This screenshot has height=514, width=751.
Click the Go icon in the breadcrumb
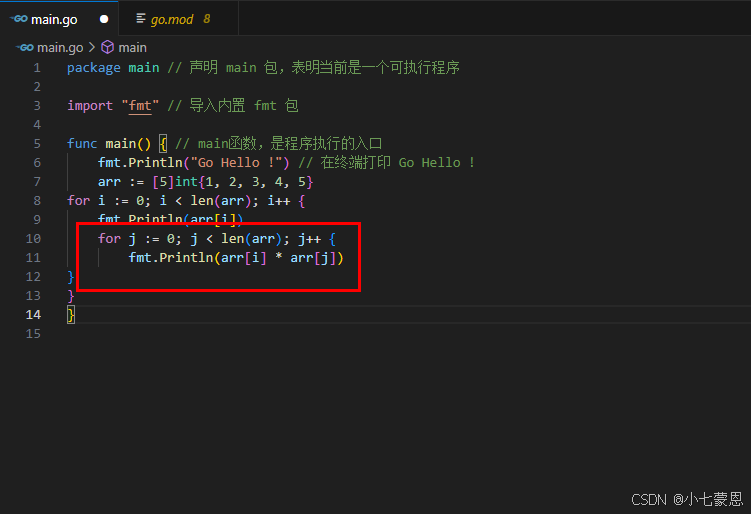[25, 47]
